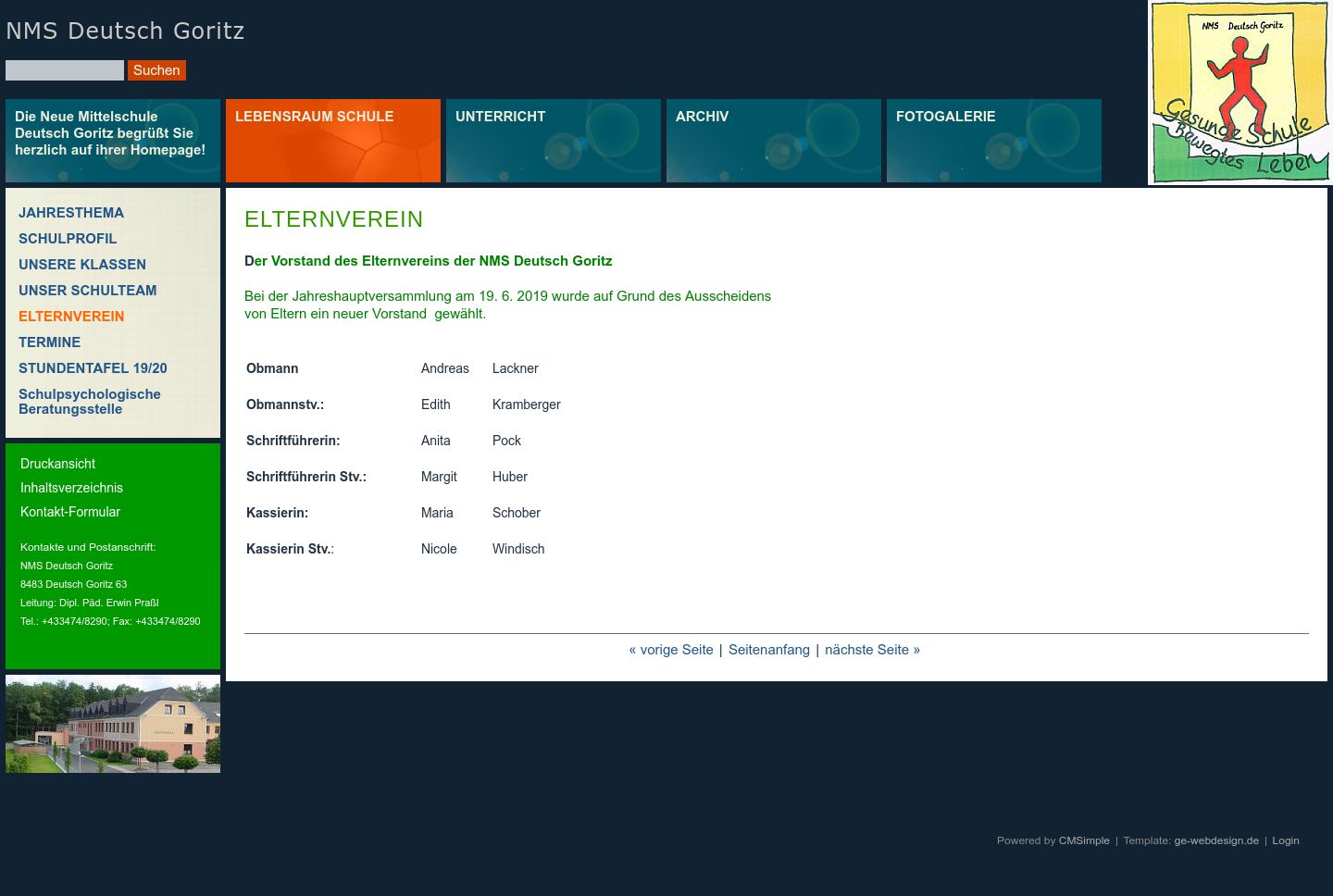Select the first name 'Nicole'

pos(439,549)
